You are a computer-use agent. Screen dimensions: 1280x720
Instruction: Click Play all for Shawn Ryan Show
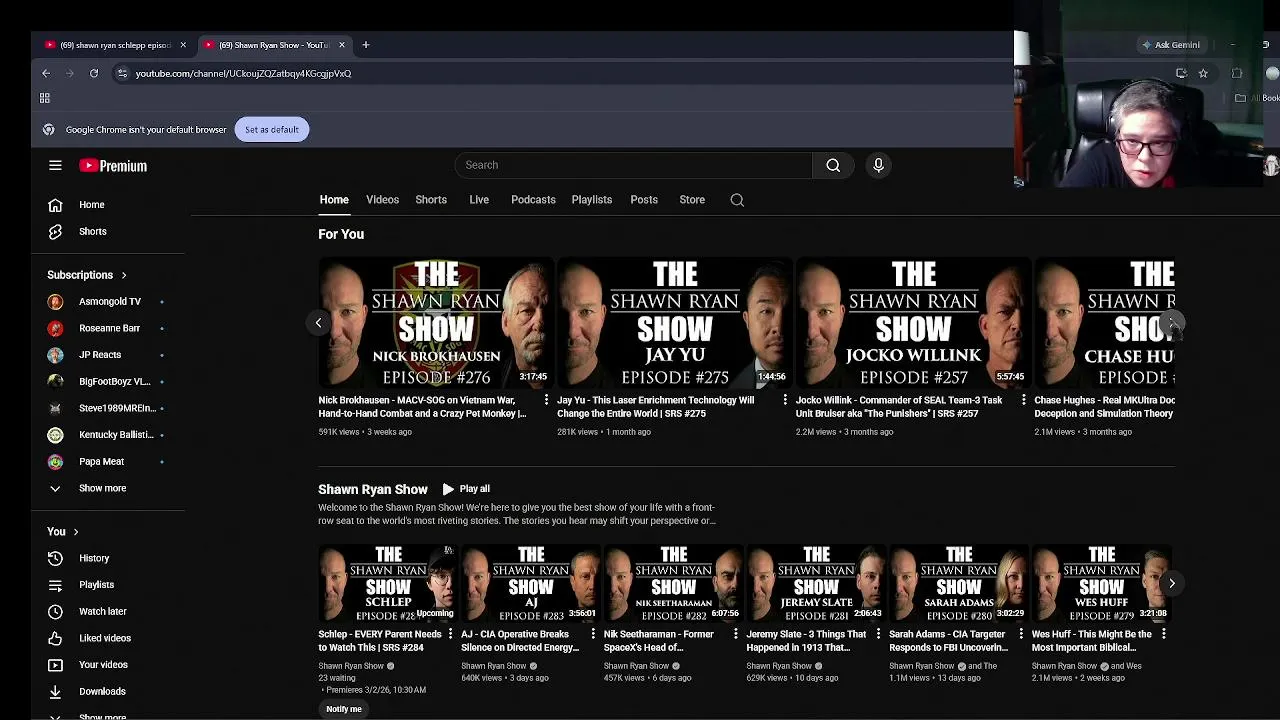pos(466,489)
